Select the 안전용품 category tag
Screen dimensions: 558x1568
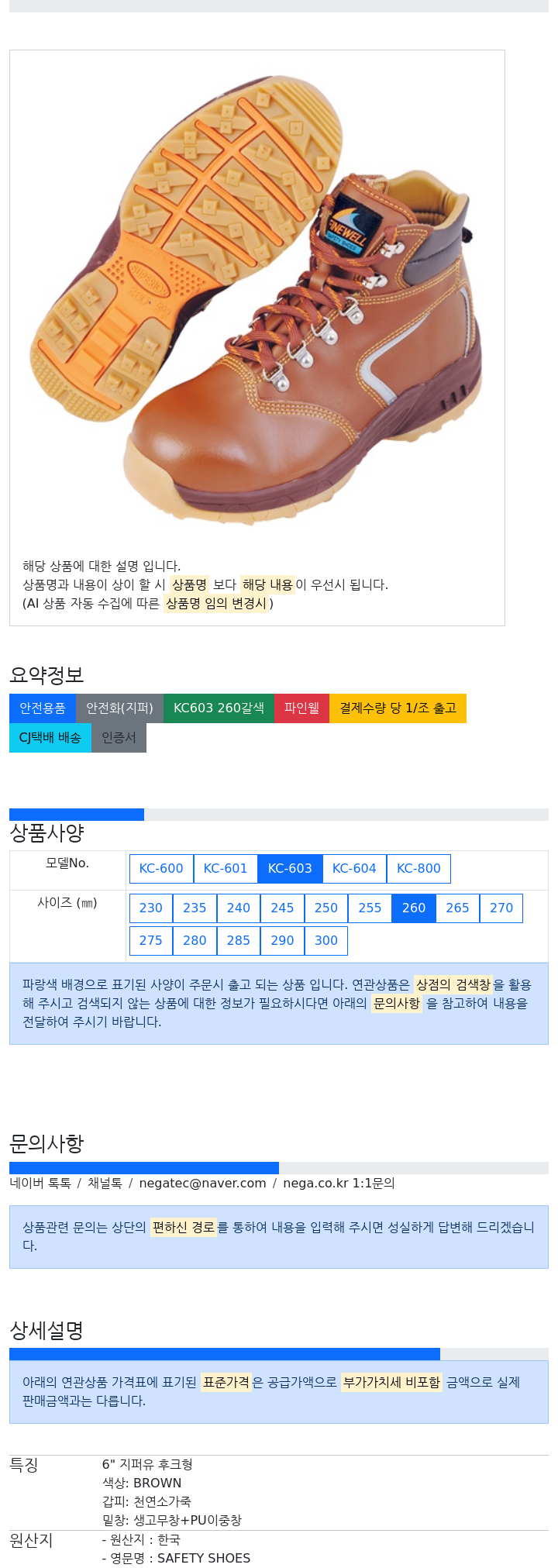pyautogui.click(x=43, y=708)
